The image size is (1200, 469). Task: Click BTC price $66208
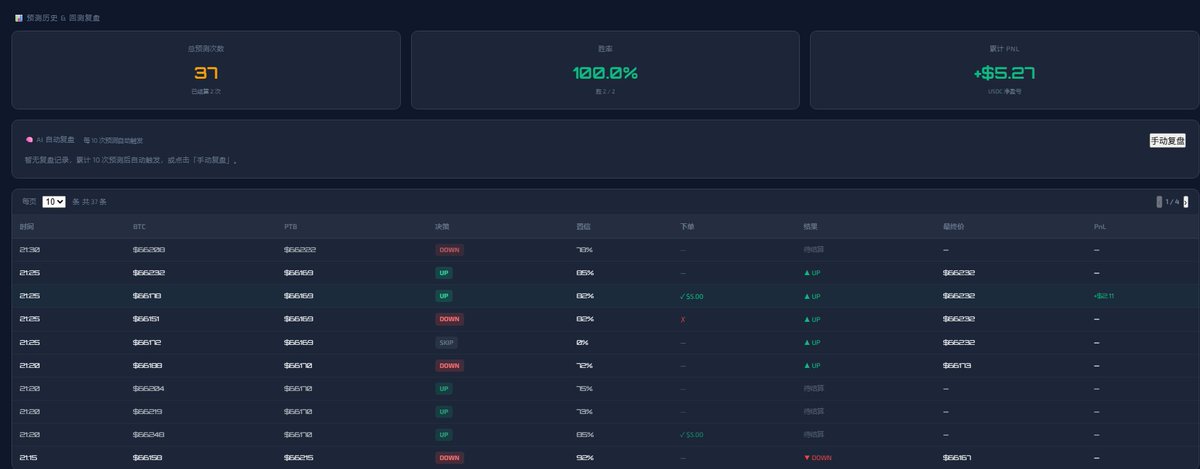coord(149,249)
